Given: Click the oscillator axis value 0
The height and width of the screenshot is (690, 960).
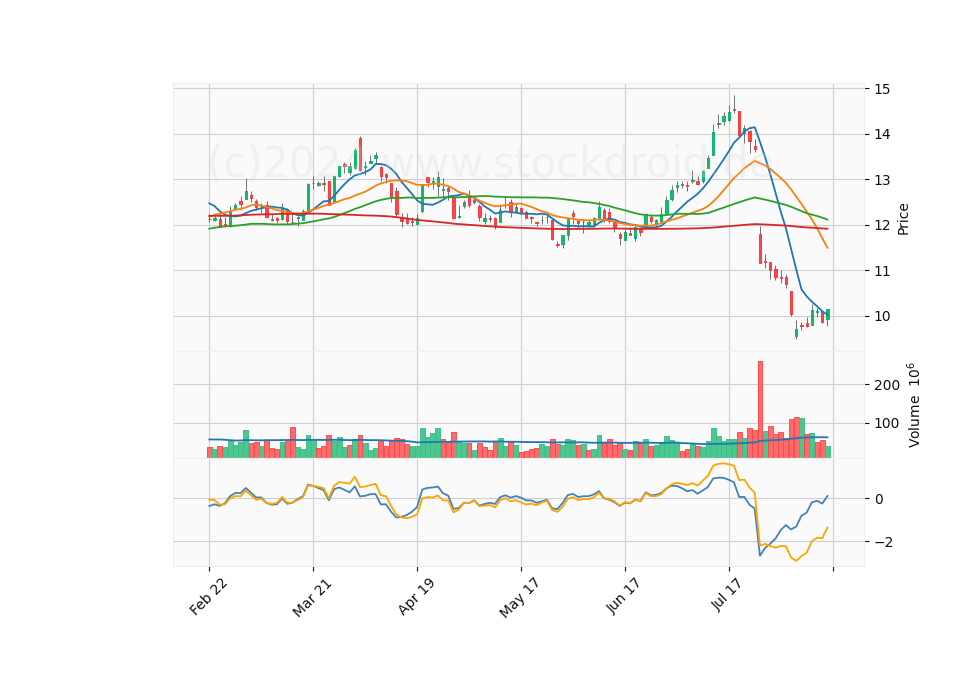Looking at the screenshot, I should pos(879,499).
